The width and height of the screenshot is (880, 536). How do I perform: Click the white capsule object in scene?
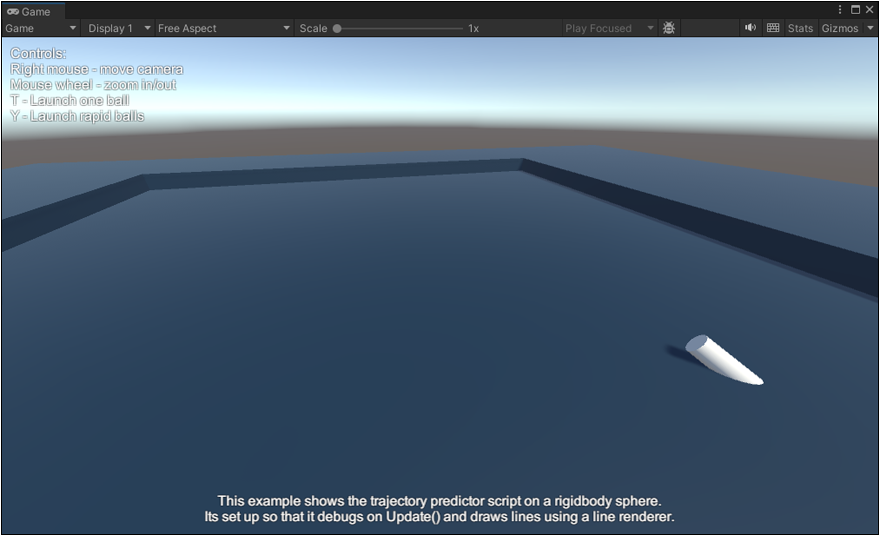tap(723, 360)
